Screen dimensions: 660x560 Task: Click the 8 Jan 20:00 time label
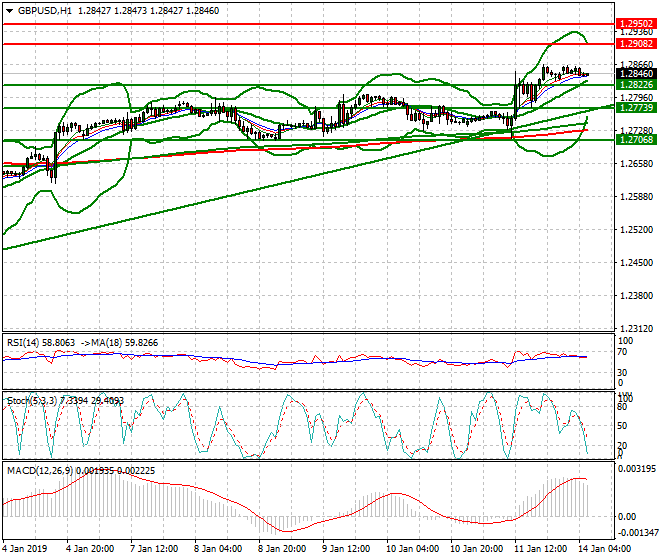(282, 549)
